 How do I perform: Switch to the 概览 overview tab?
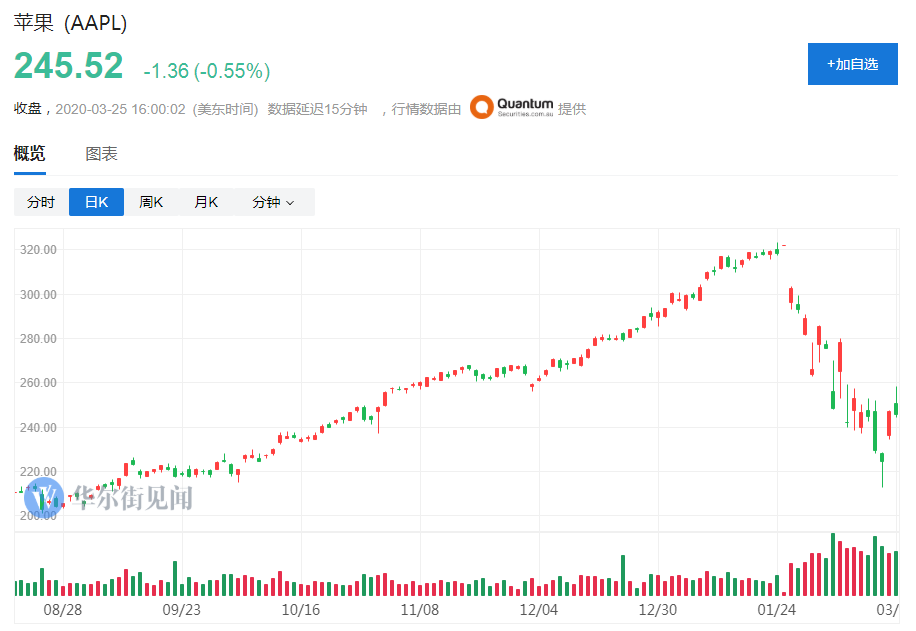coord(30,154)
